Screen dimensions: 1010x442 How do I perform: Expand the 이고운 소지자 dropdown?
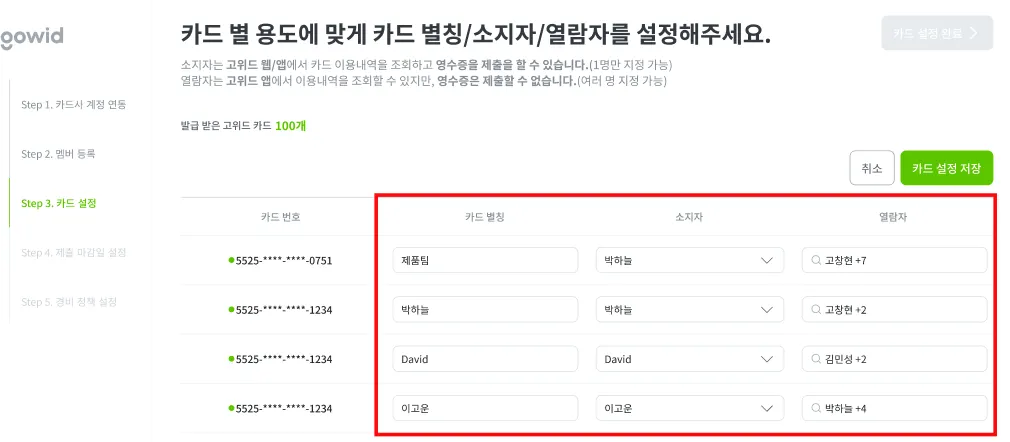point(690,408)
